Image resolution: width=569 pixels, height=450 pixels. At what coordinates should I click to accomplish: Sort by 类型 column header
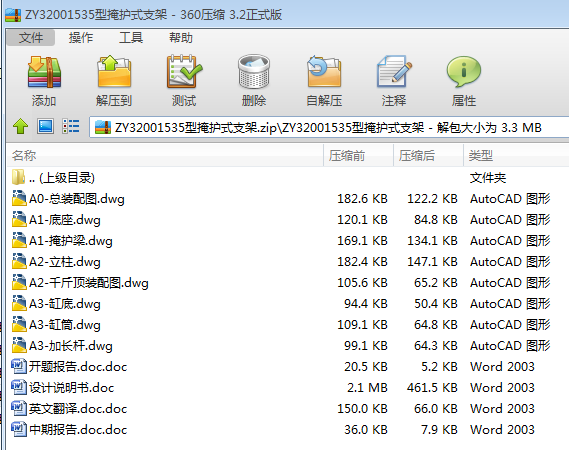pos(516,156)
